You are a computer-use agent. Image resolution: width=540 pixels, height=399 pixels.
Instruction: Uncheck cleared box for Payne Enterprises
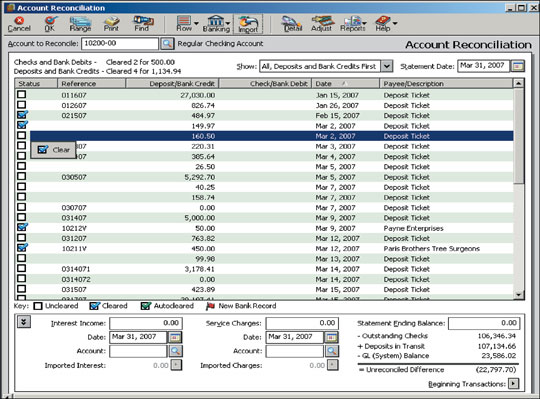coord(22,227)
